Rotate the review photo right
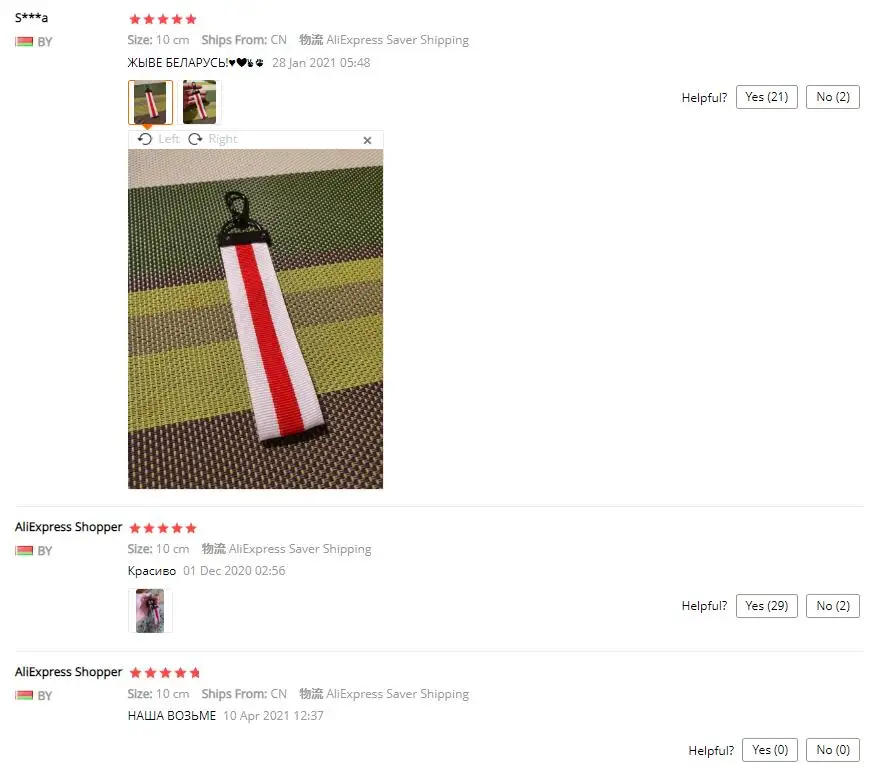 pyautogui.click(x=213, y=139)
